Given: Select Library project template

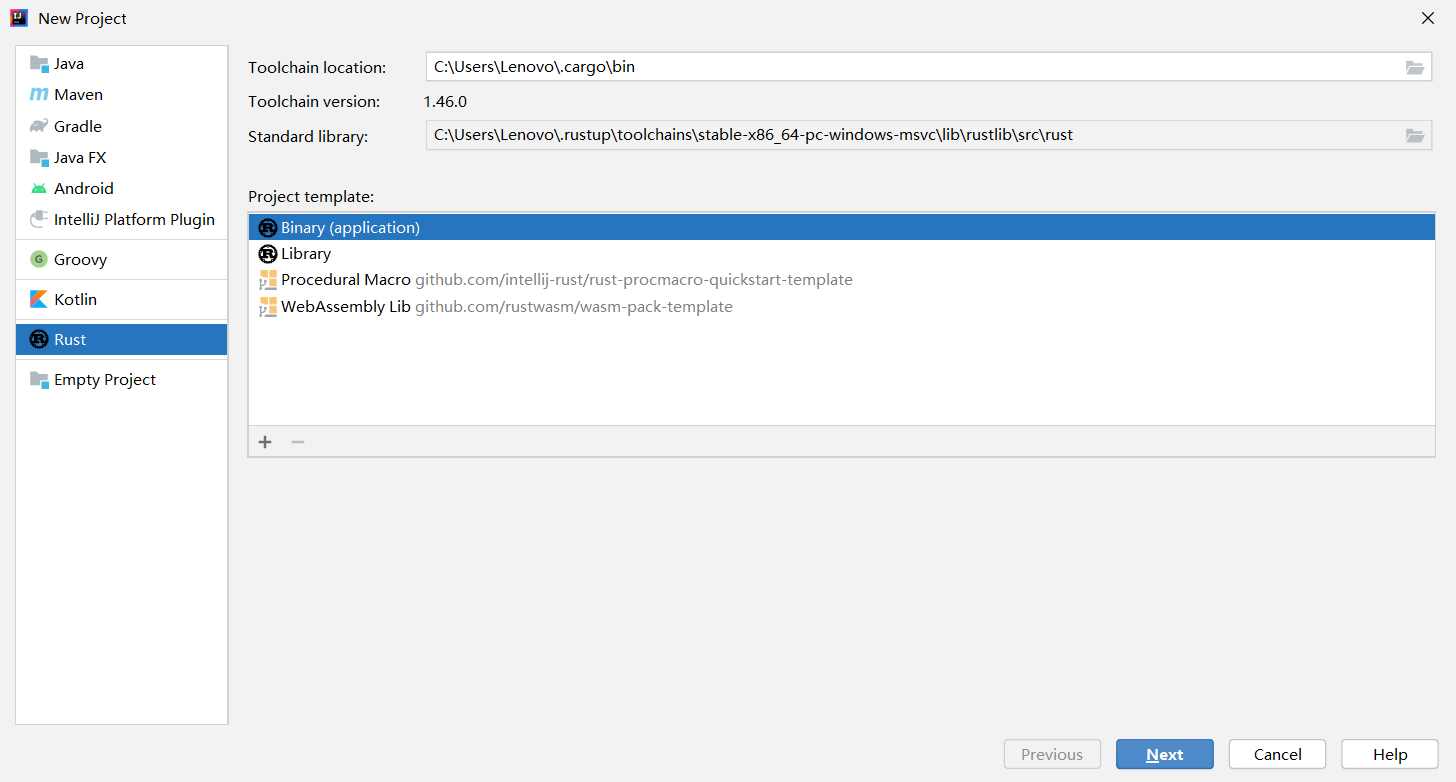Looking at the screenshot, I should (x=841, y=254).
